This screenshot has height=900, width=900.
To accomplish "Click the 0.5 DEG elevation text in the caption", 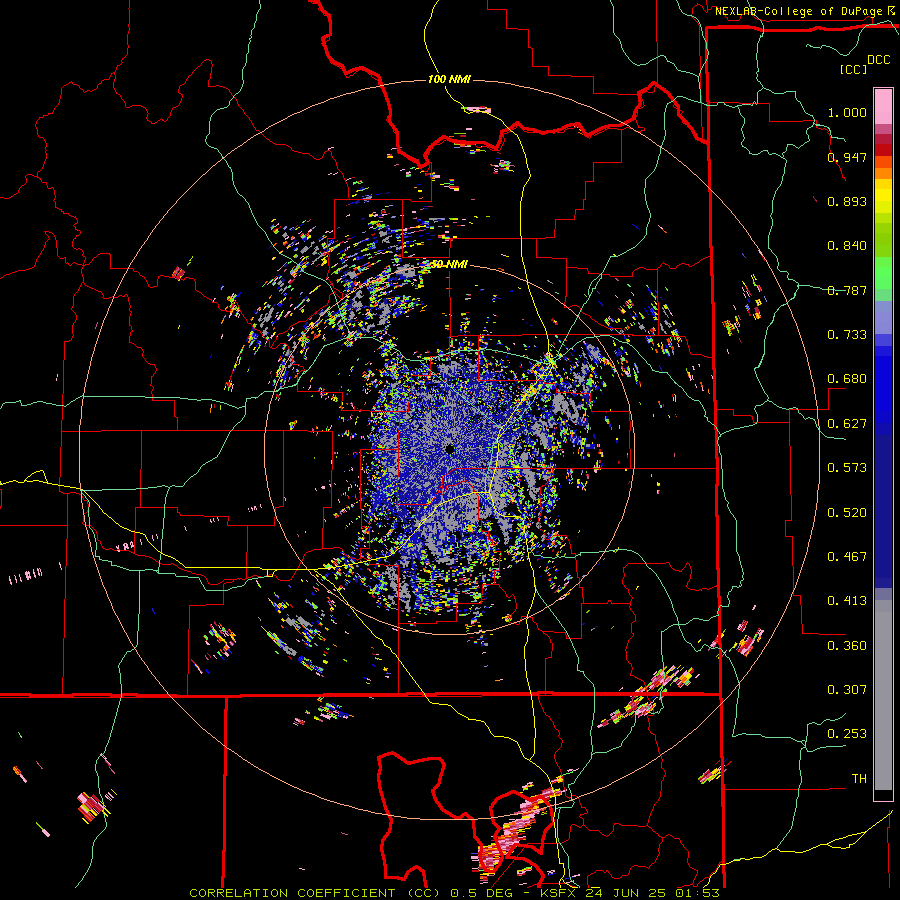I will pos(482,893).
